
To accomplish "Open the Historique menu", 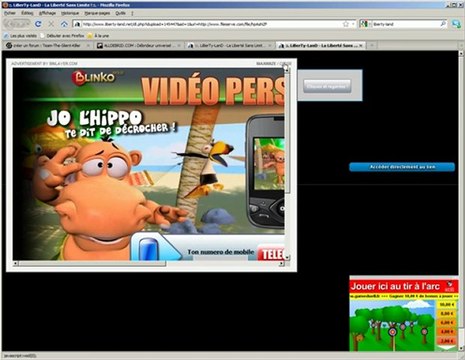I will pos(70,13).
